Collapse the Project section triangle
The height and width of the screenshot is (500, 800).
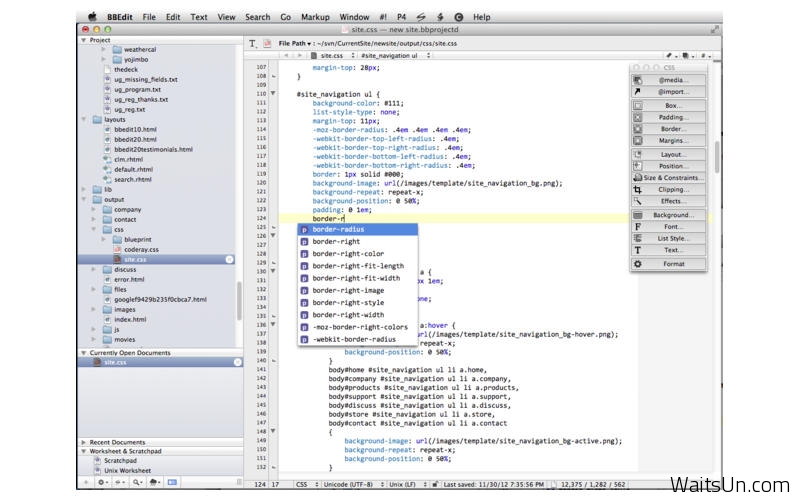[84, 40]
